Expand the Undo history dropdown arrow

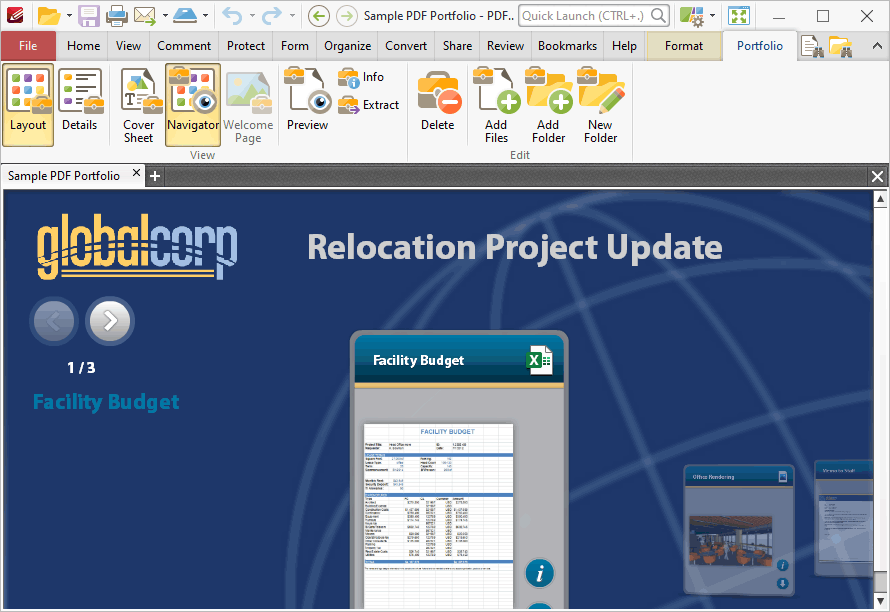(251, 16)
